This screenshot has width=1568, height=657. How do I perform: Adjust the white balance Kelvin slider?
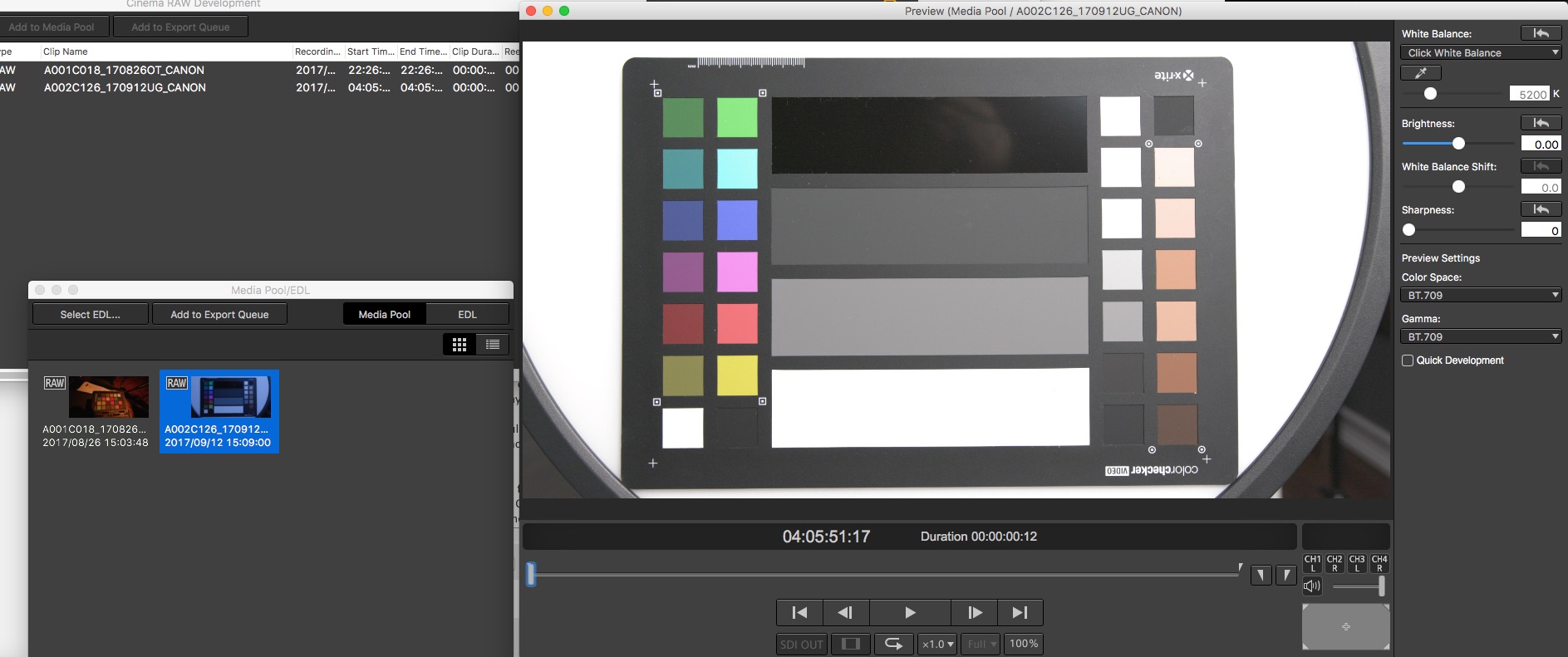[1430, 94]
